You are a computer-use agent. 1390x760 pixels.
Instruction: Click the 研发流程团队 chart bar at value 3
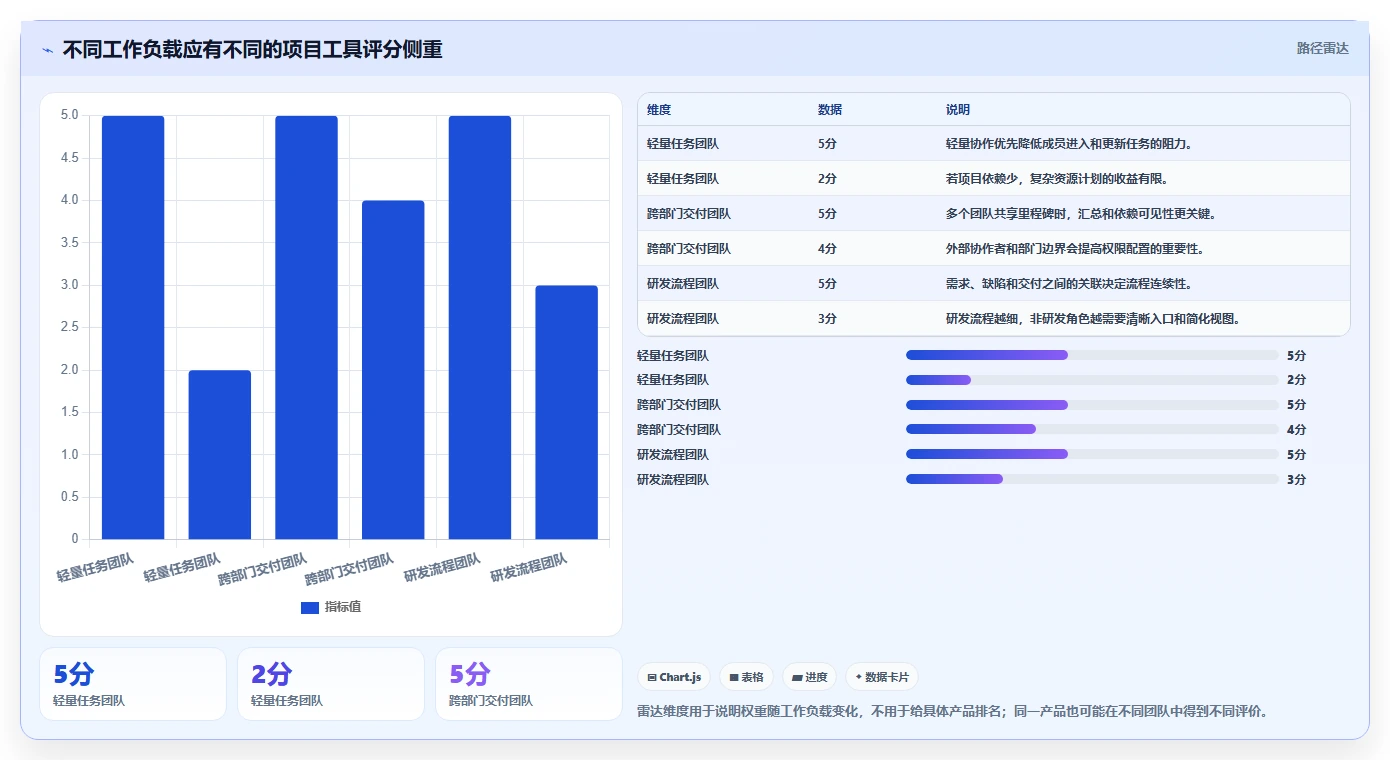point(567,413)
